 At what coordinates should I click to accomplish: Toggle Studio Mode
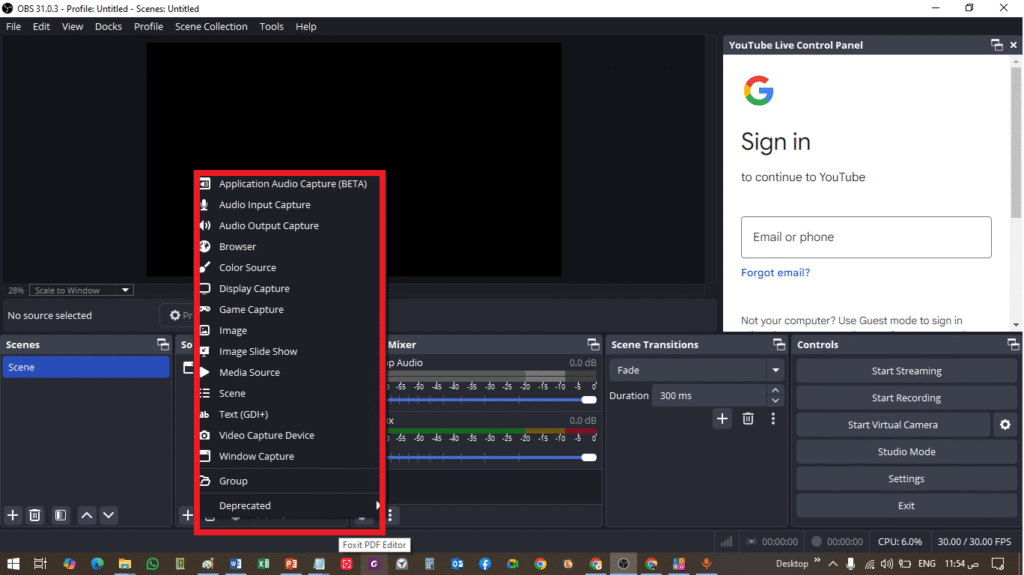point(906,452)
